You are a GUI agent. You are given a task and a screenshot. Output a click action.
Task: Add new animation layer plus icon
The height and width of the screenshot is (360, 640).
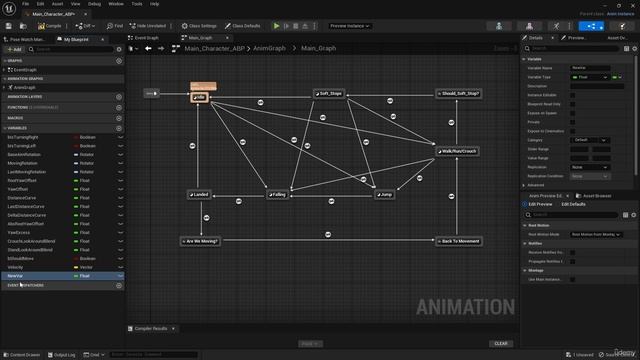(119, 97)
